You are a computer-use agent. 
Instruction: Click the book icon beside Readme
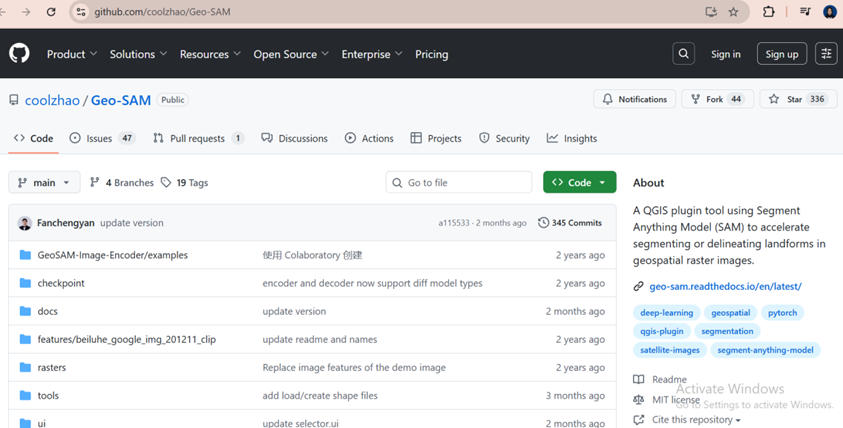(639, 380)
